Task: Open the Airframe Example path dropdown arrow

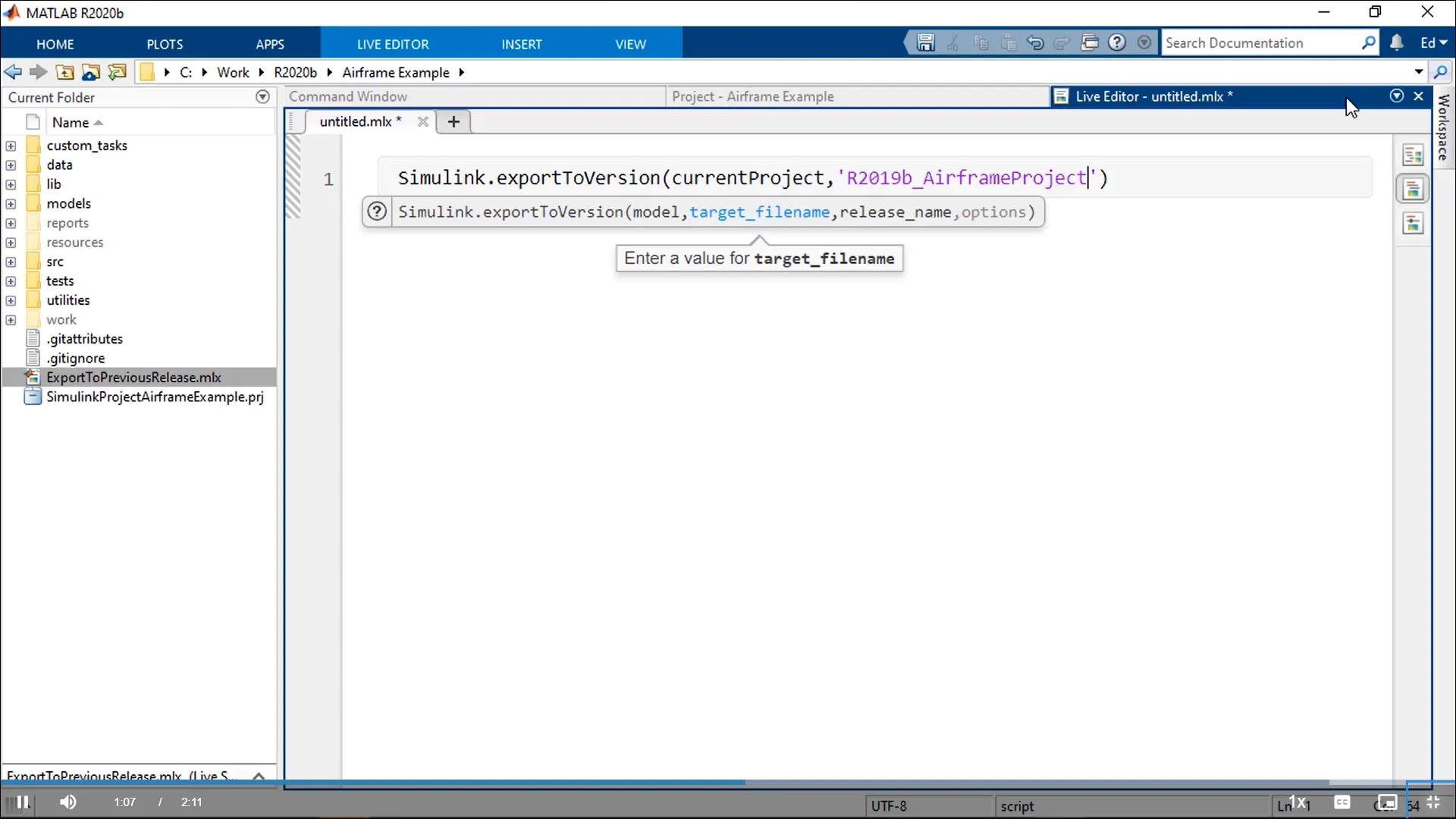Action: [461, 72]
